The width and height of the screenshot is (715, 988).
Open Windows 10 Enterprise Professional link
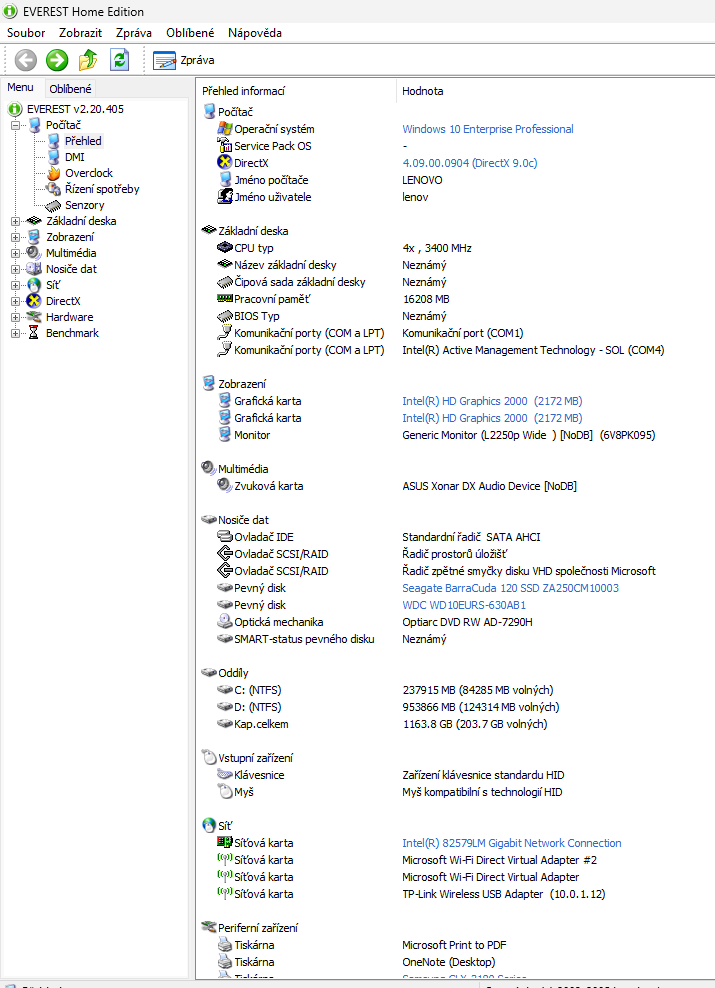[488, 129]
